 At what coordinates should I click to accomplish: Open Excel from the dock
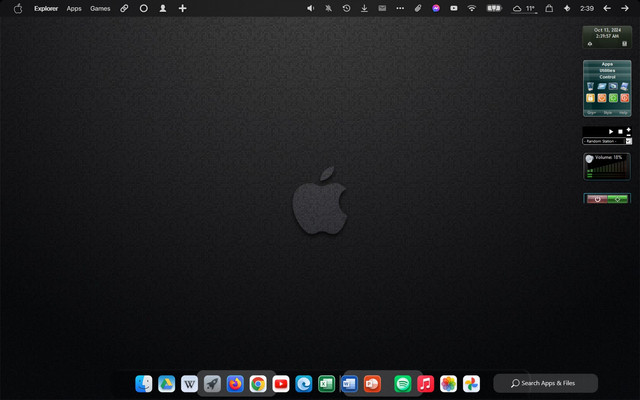[x=327, y=384]
